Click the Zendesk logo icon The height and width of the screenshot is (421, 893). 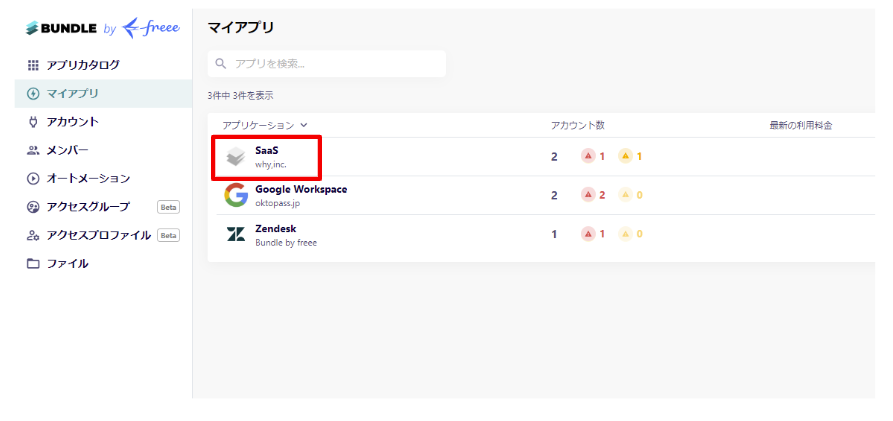[236, 234]
